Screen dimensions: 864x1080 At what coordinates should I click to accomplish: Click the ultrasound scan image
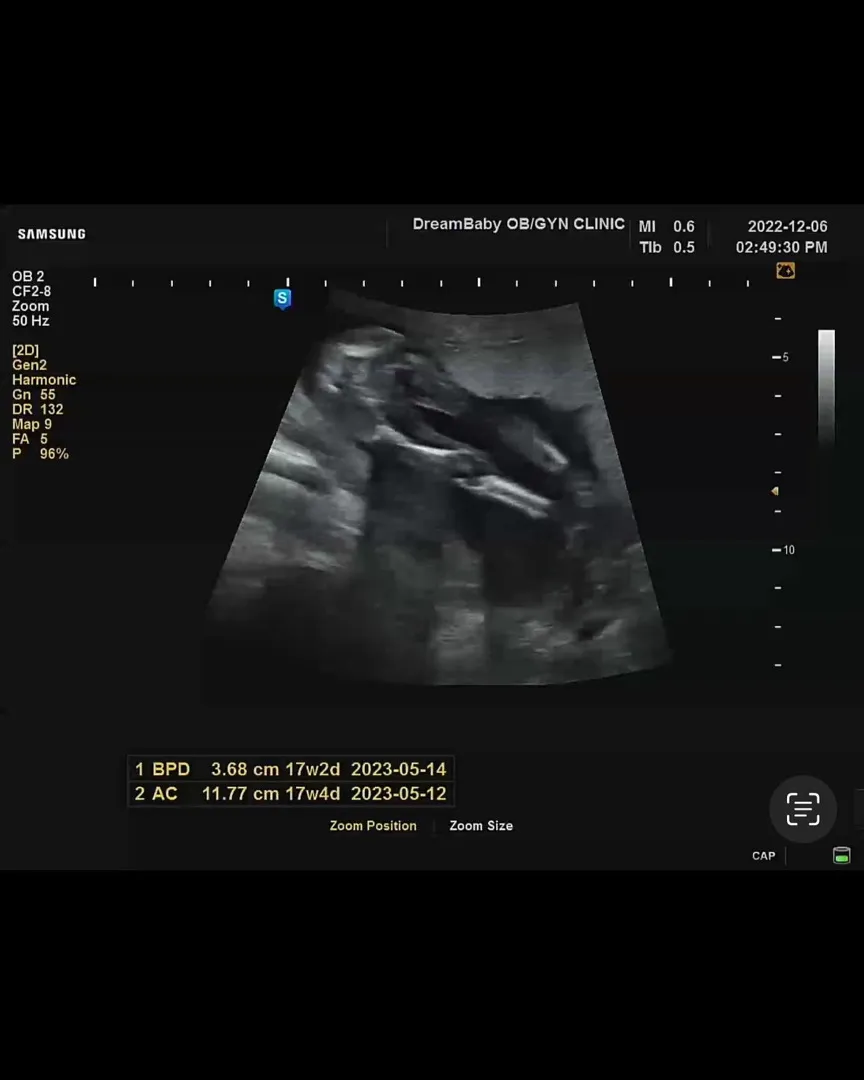(438, 489)
